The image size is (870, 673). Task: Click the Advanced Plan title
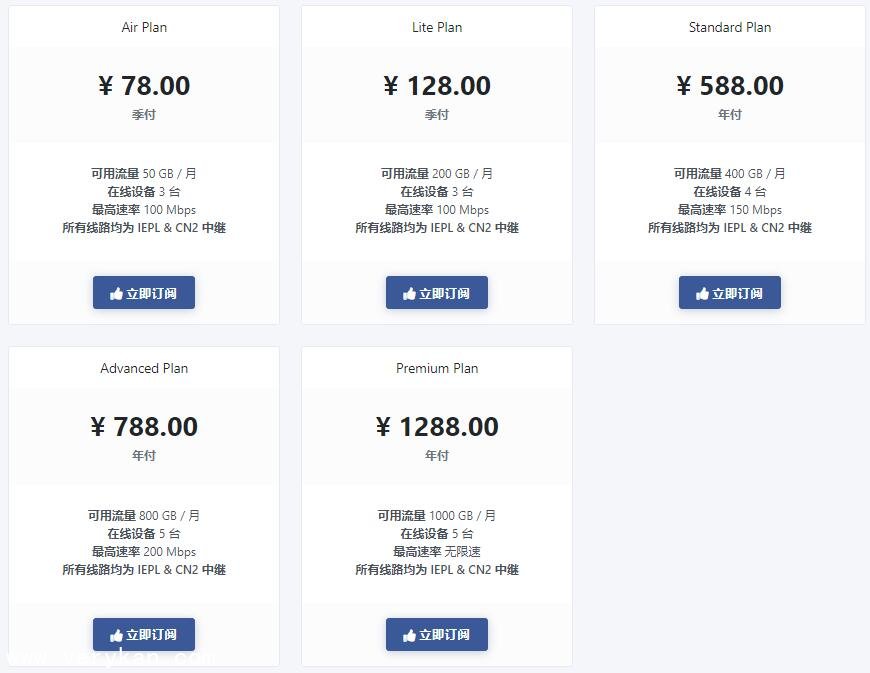pyautogui.click(x=144, y=368)
